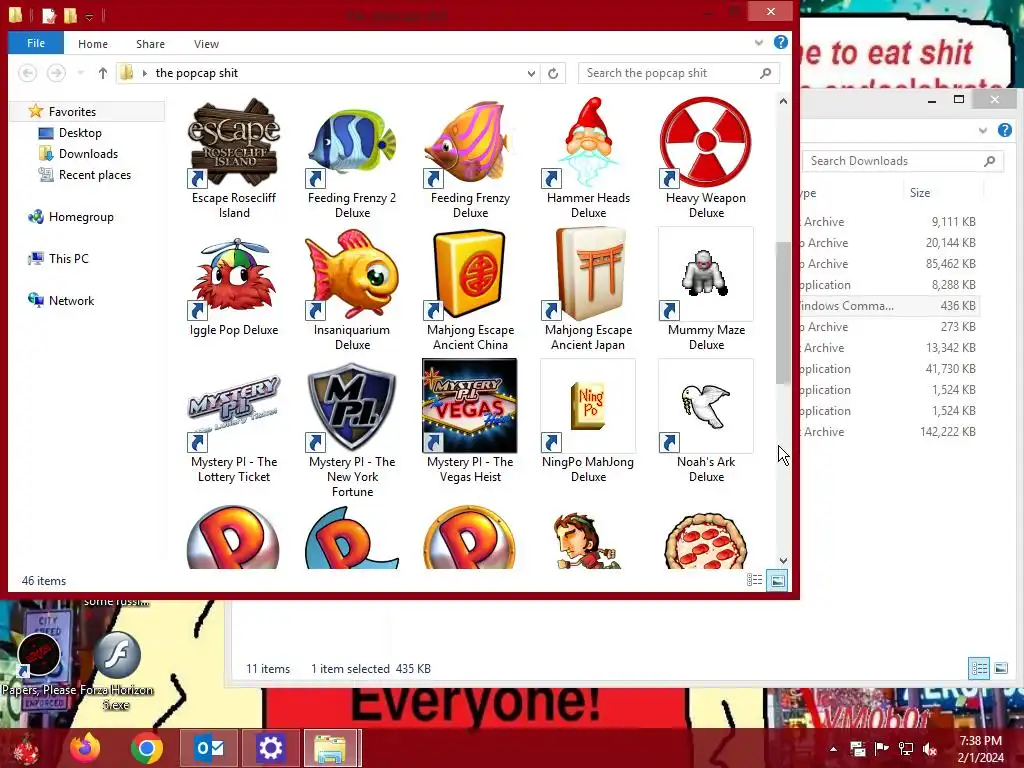
Task: Select Mahjong Escape Ancient Japan icon
Action: [588, 274]
